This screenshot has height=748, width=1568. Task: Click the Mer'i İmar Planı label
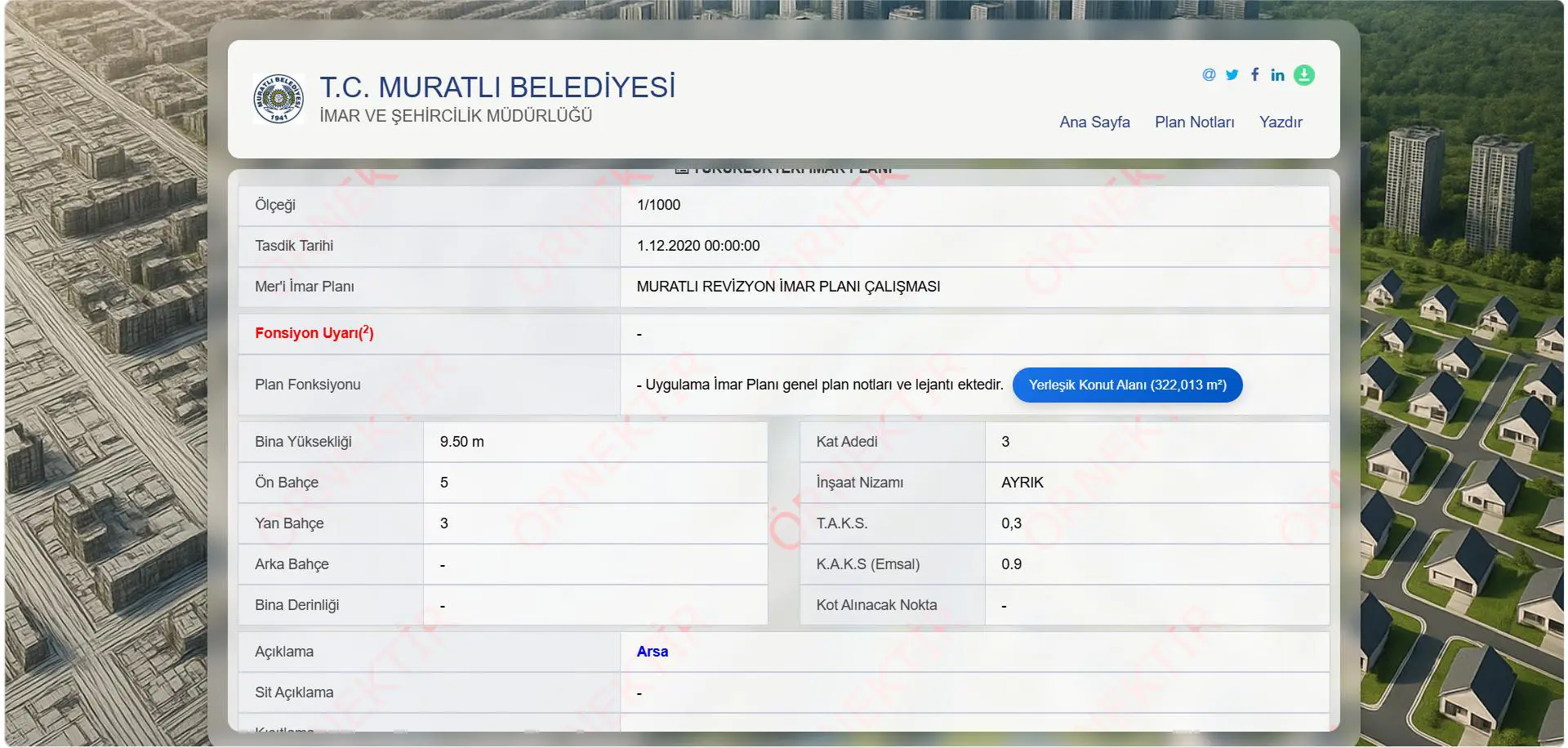305,287
